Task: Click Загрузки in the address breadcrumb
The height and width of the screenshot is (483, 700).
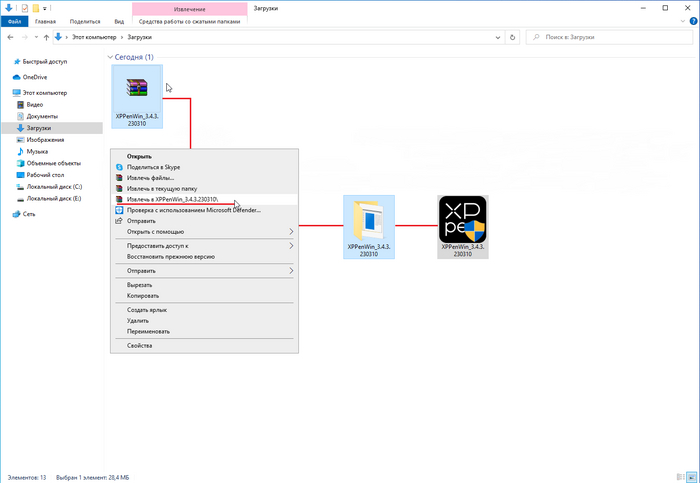Action: [x=140, y=37]
